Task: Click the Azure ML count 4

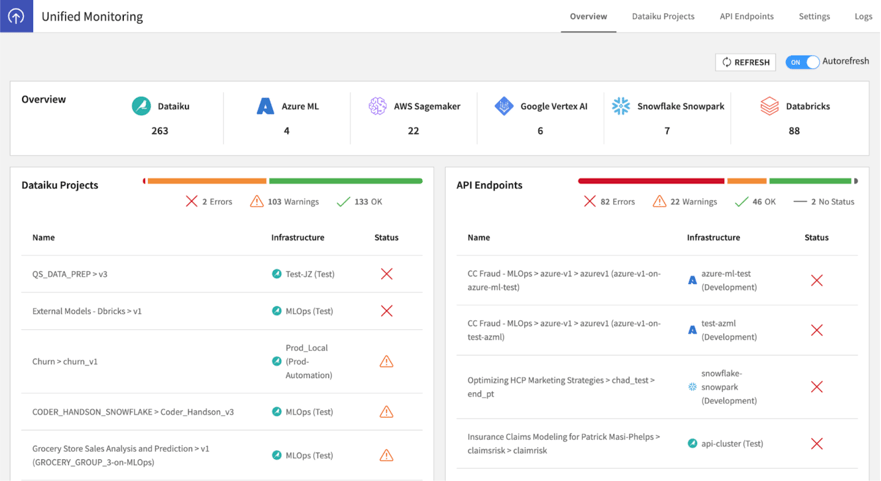Action: (287, 130)
